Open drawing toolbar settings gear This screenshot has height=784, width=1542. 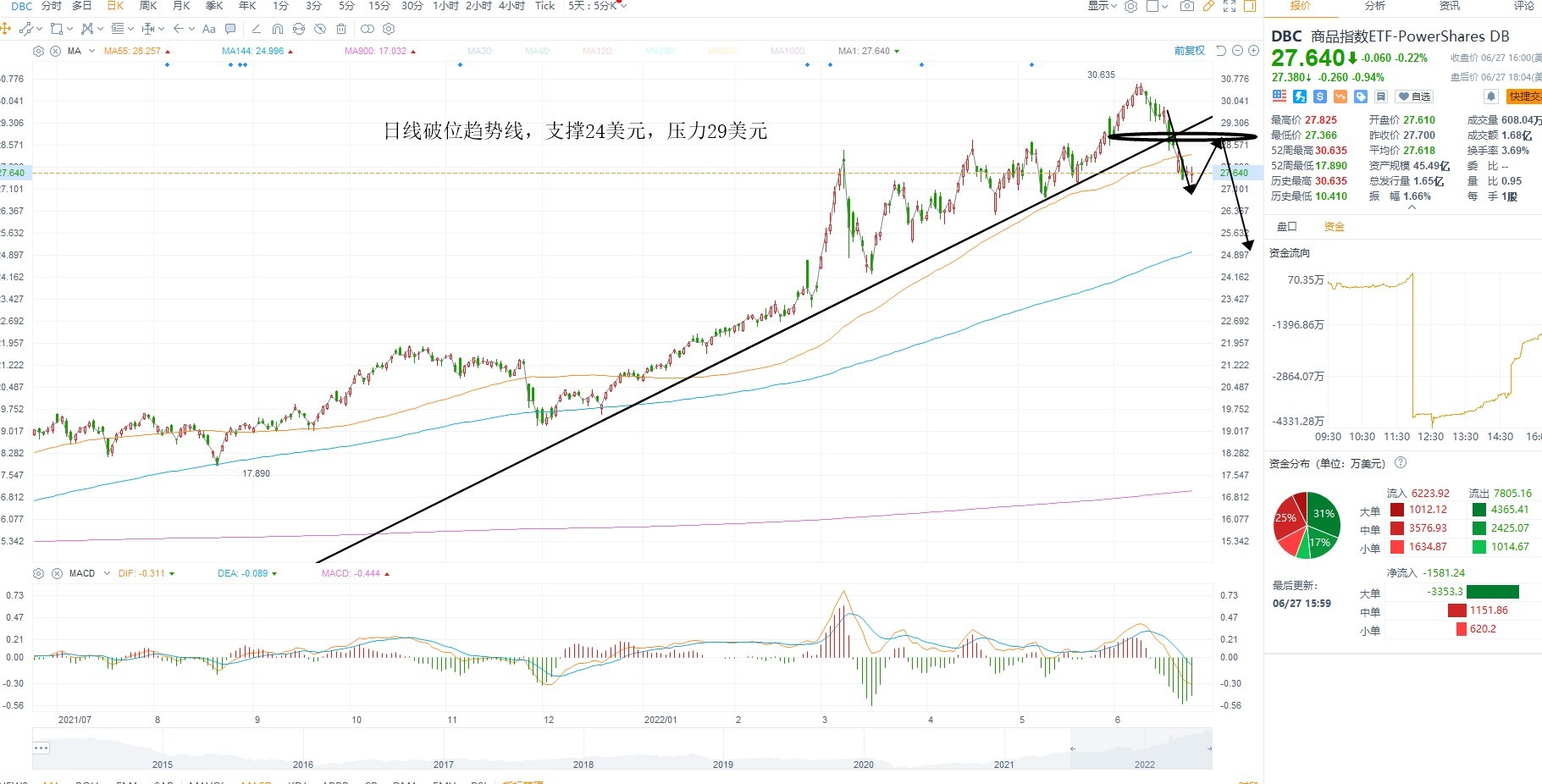[x=390, y=29]
